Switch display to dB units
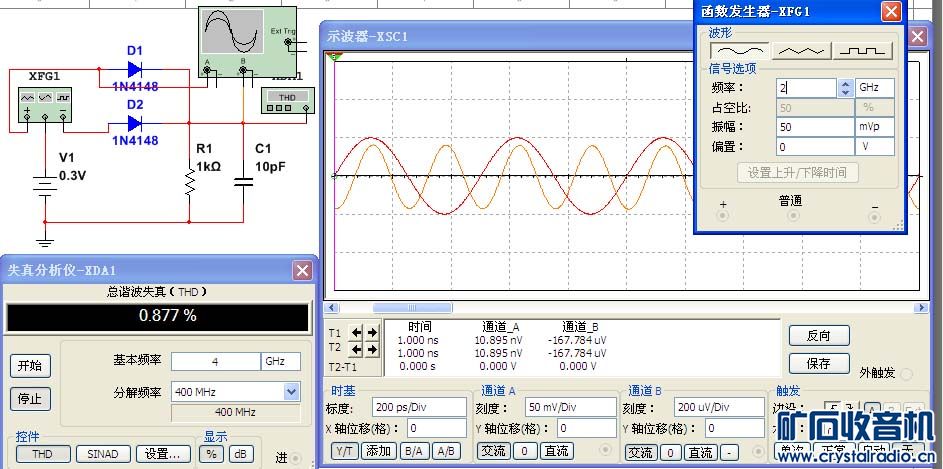Image resolution: width=943 pixels, height=469 pixels. point(240,454)
